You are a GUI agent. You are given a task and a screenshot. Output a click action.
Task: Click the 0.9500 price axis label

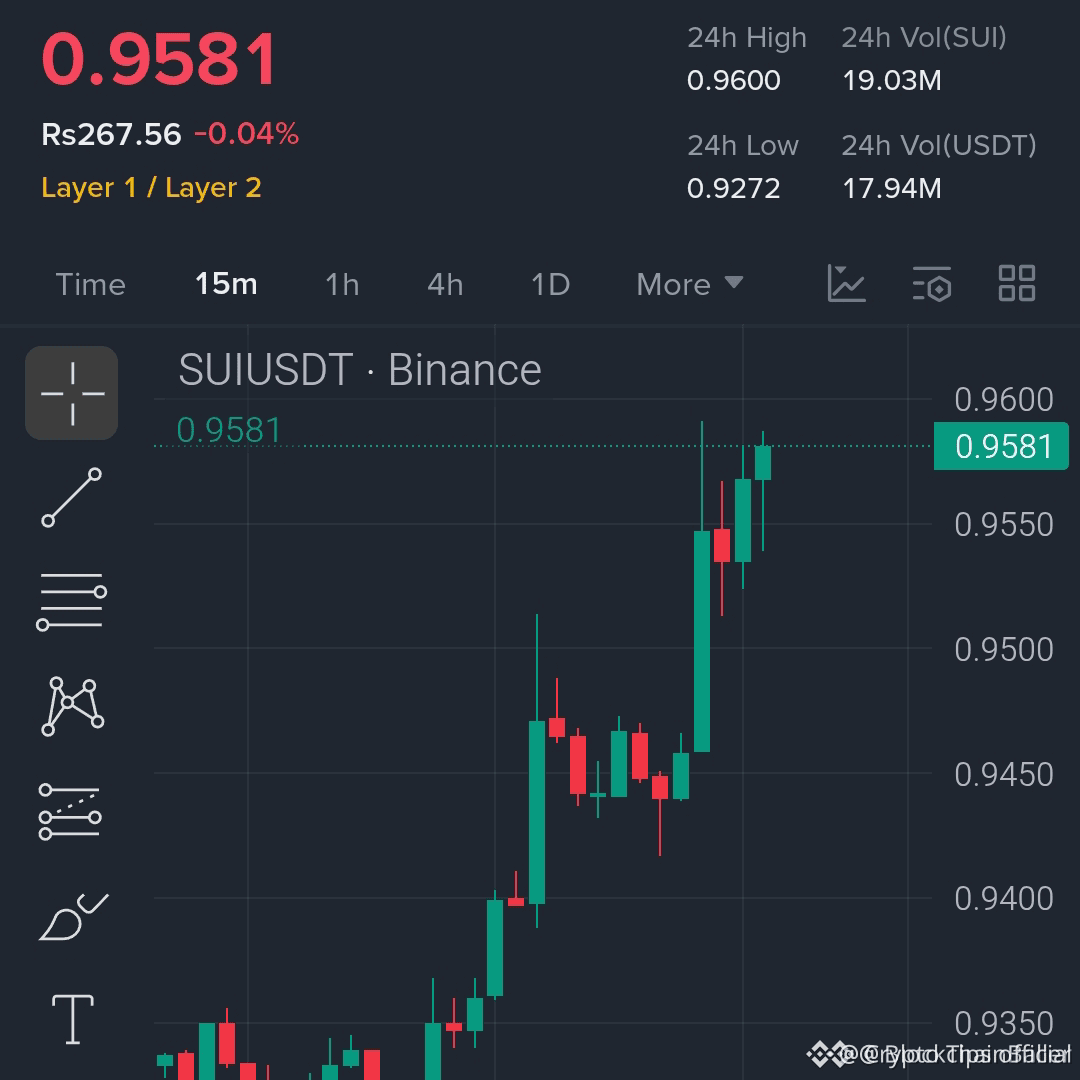(1004, 649)
